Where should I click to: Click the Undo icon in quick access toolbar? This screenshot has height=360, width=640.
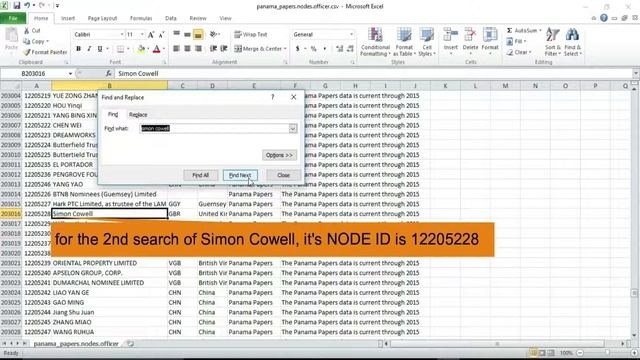pos(27,6)
